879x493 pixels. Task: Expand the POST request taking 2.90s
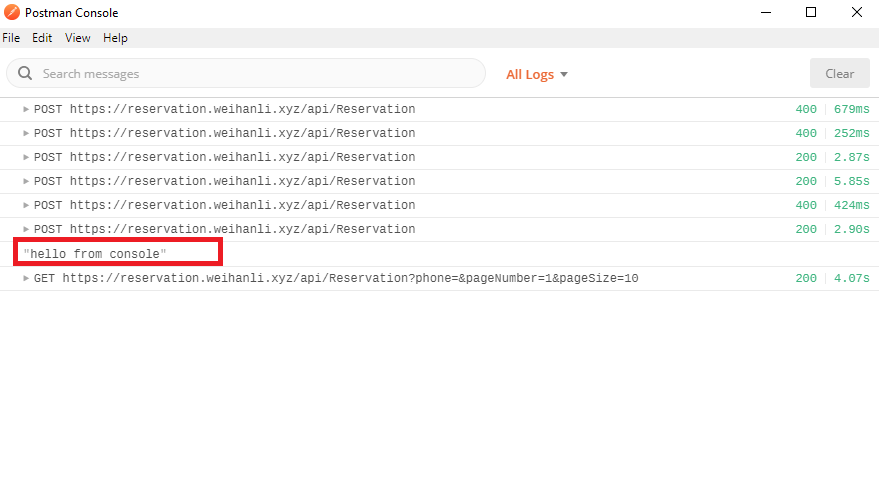[26, 229]
